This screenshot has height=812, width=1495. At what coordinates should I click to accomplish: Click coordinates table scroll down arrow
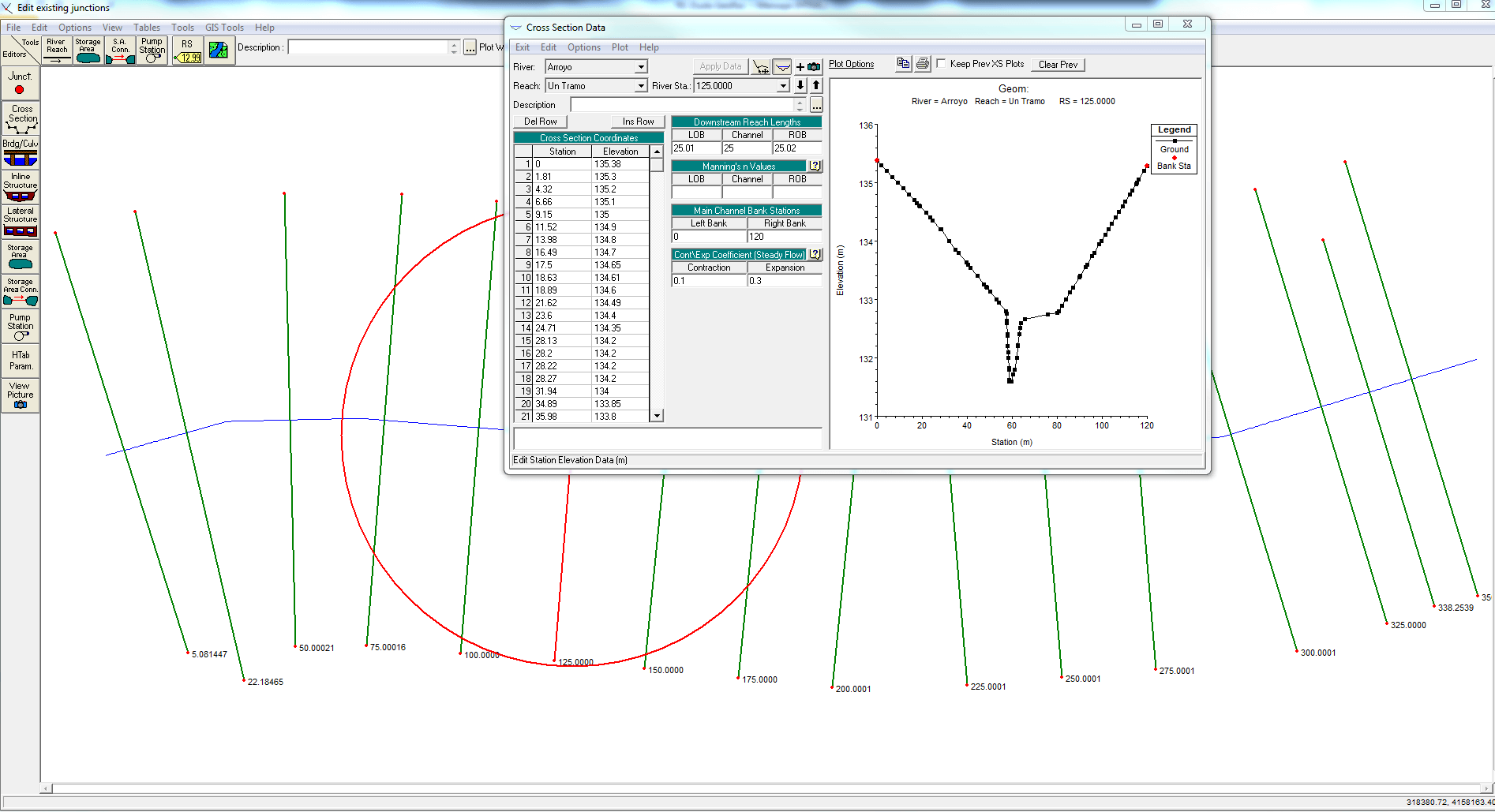pos(657,416)
